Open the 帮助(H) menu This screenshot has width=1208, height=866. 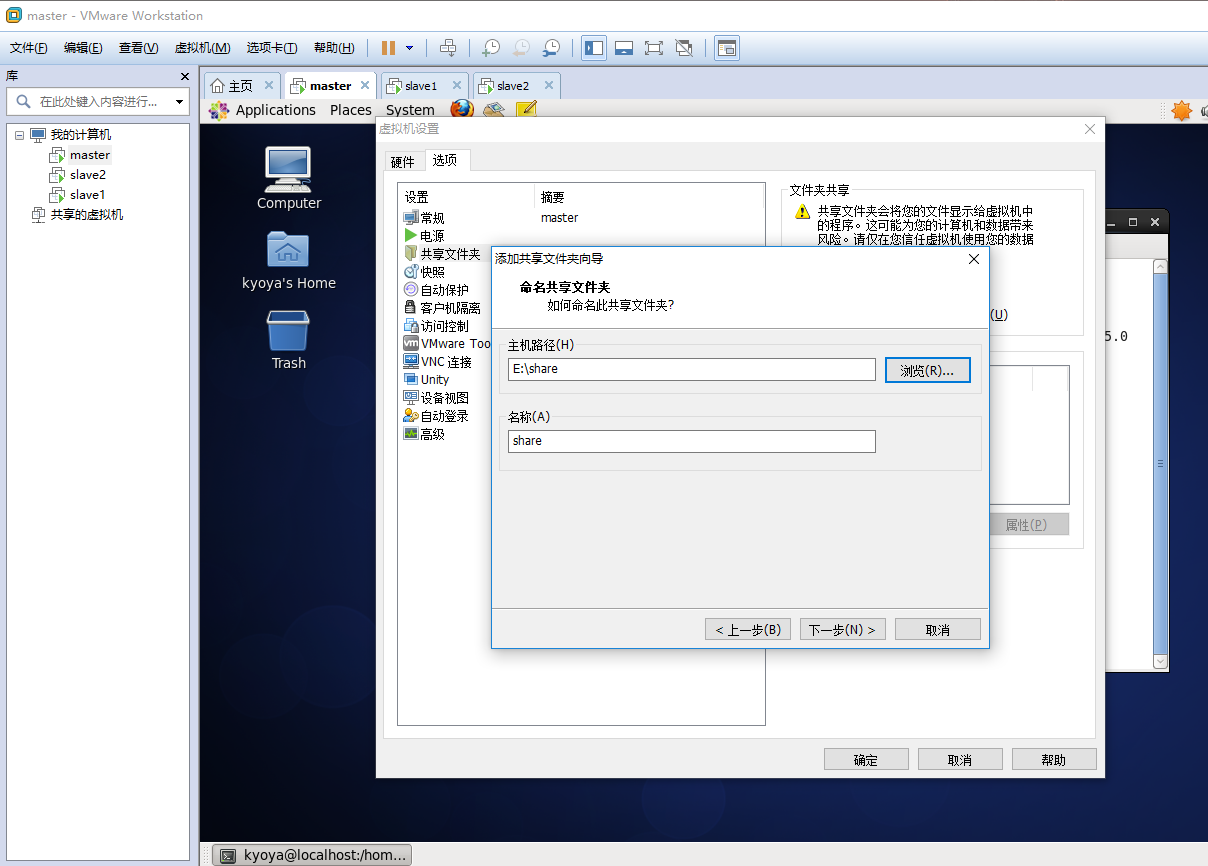click(x=334, y=48)
